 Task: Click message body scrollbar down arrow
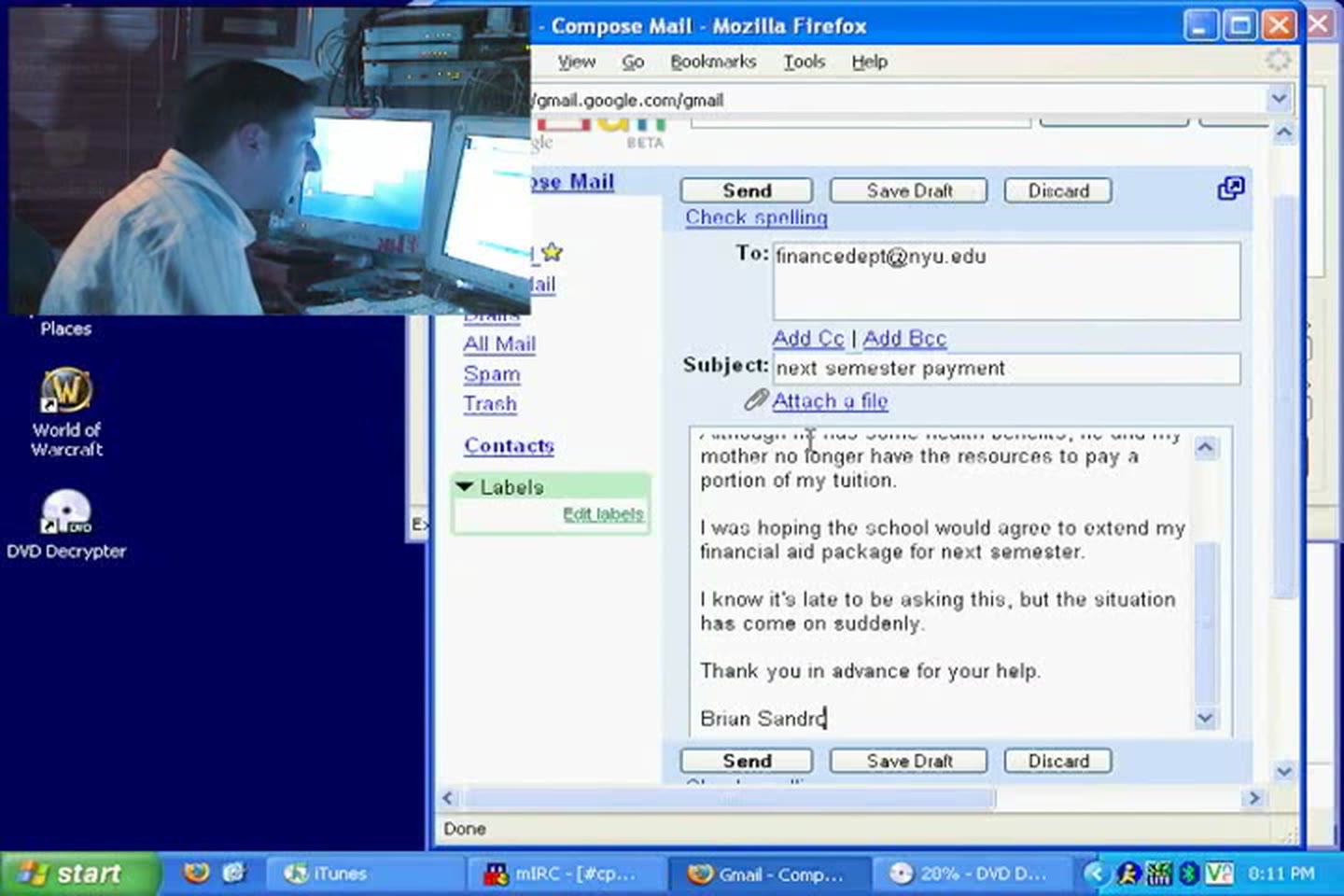pyautogui.click(x=1206, y=718)
